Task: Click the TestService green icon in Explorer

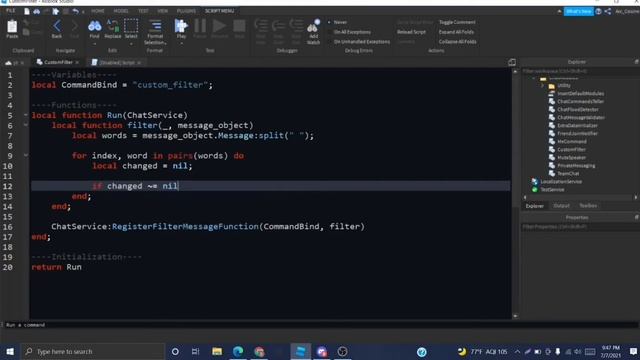Action: (x=535, y=189)
